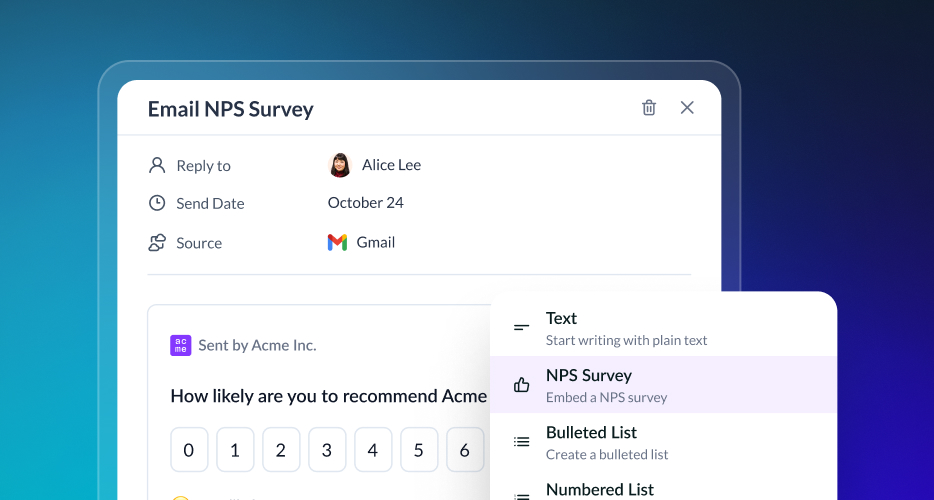934x500 pixels.
Task: Click the Source label
Action: [x=199, y=243]
